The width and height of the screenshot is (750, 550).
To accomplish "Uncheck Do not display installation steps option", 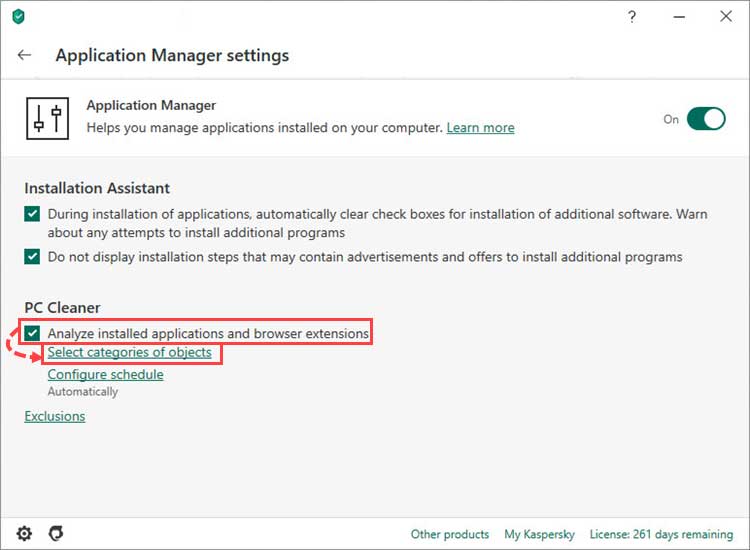I will point(32,257).
